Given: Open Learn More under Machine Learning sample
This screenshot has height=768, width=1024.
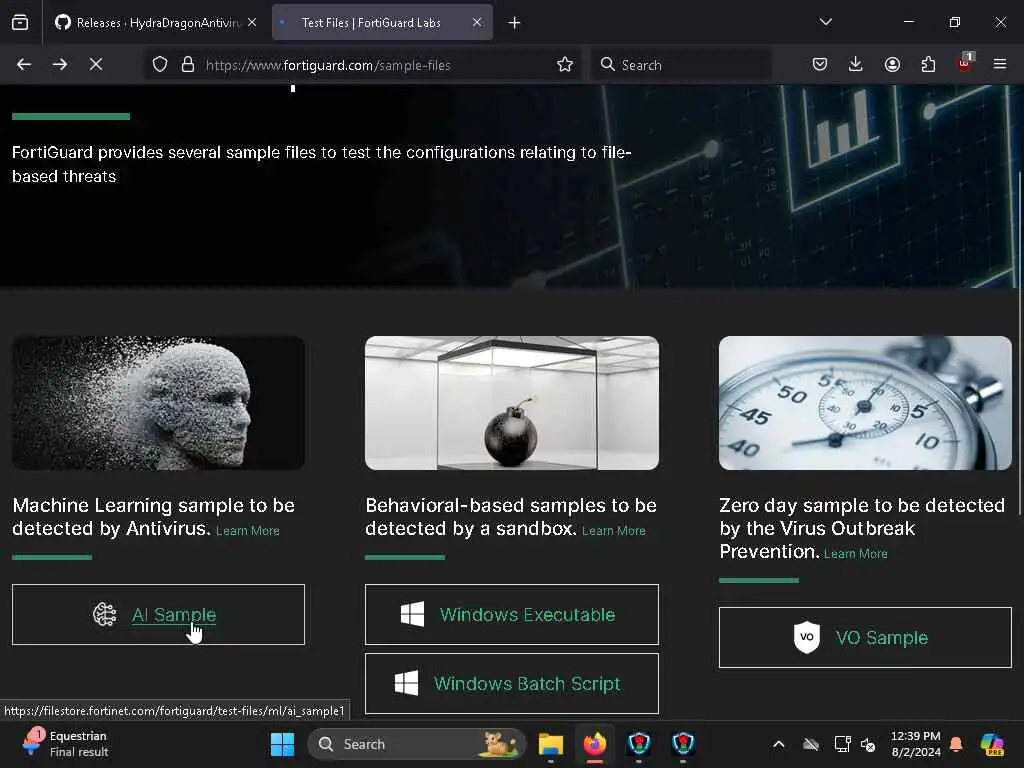Looking at the screenshot, I should [248, 531].
